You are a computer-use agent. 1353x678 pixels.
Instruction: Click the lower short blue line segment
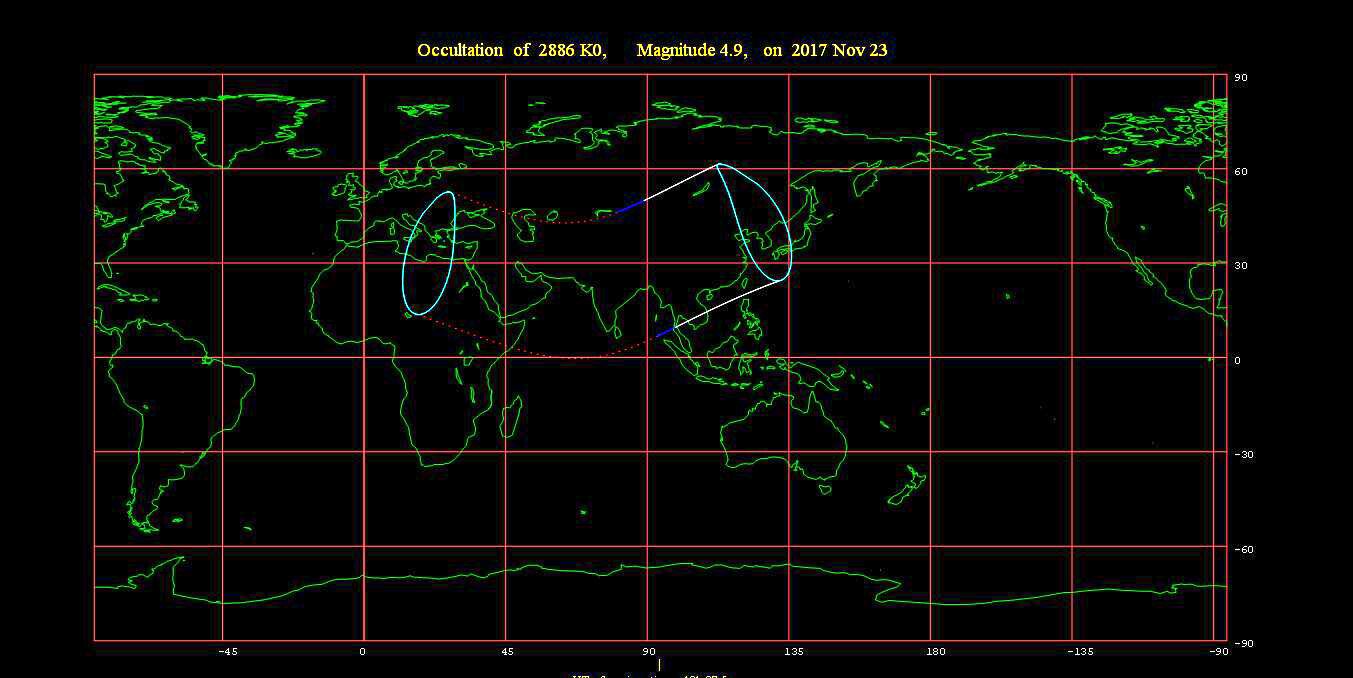pos(665,331)
